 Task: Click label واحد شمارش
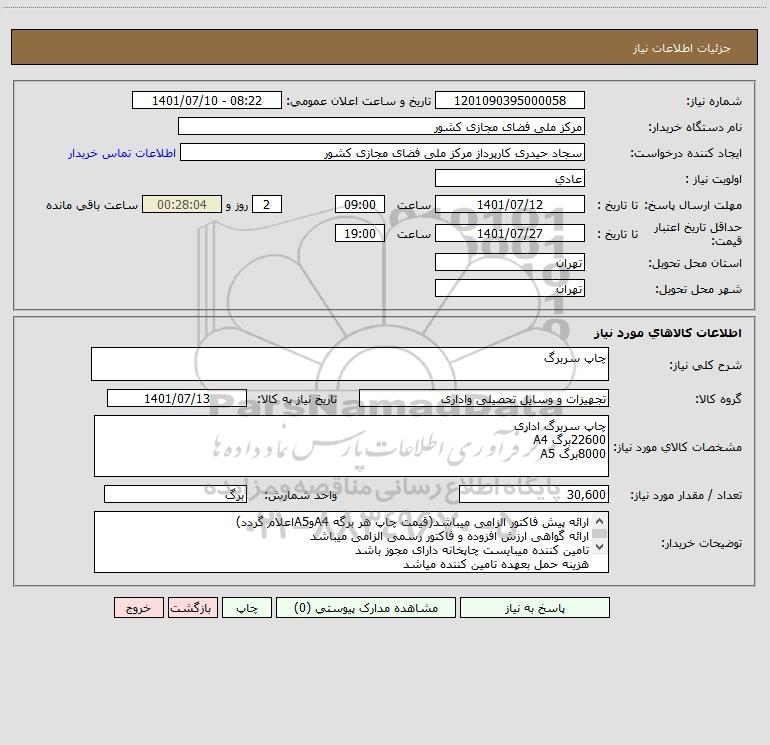pos(301,495)
